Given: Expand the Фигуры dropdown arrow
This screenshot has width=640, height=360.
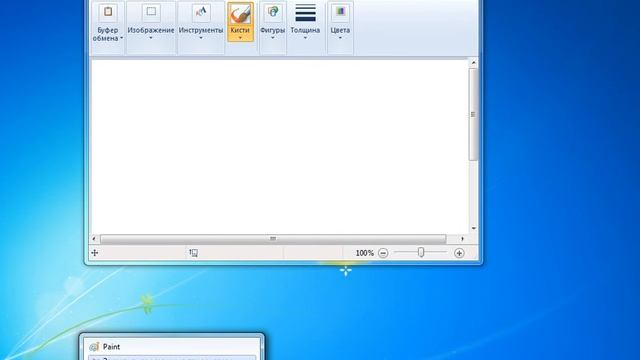Looking at the screenshot, I should (x=273, y=38).
